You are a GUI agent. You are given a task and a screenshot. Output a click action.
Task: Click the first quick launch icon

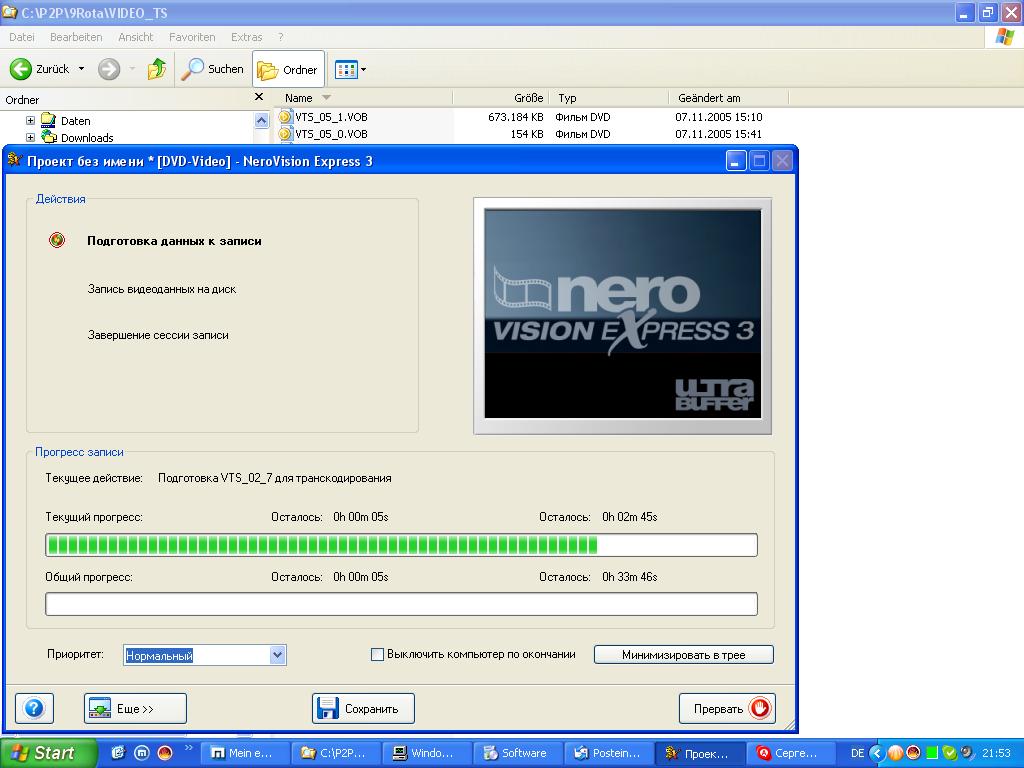[x=118, y=753]
